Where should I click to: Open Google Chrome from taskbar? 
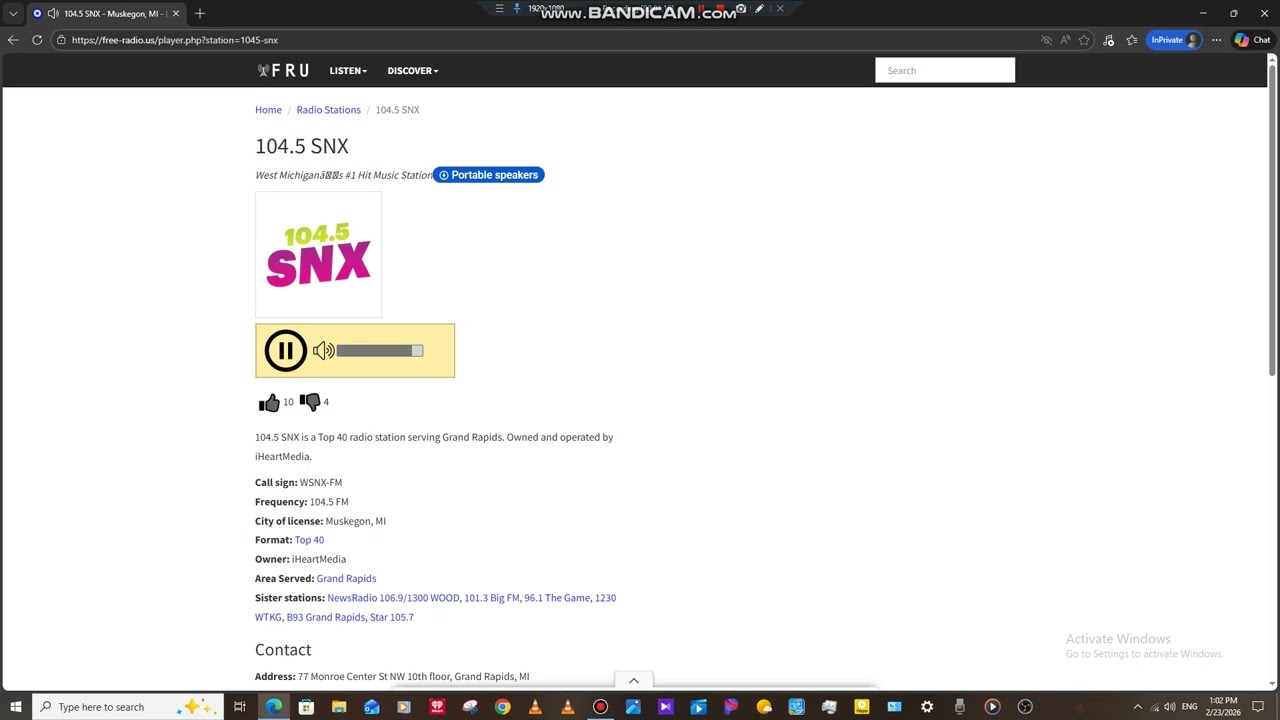pyautogui.click(x=502, y=707)
